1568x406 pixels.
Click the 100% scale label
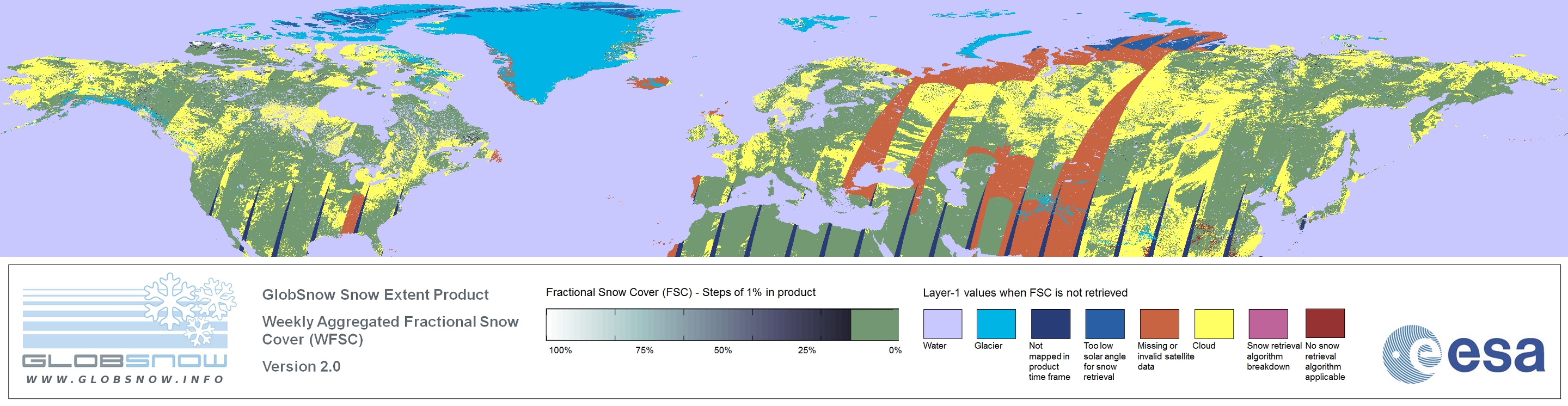point(560,350)
